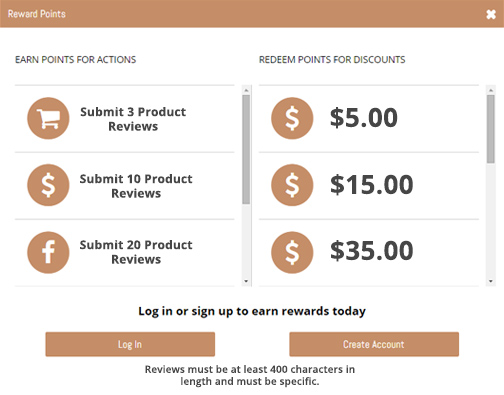Close the Reward Points dialog
Viewport: 504px width, 395px height.
[x=491, y=14]
